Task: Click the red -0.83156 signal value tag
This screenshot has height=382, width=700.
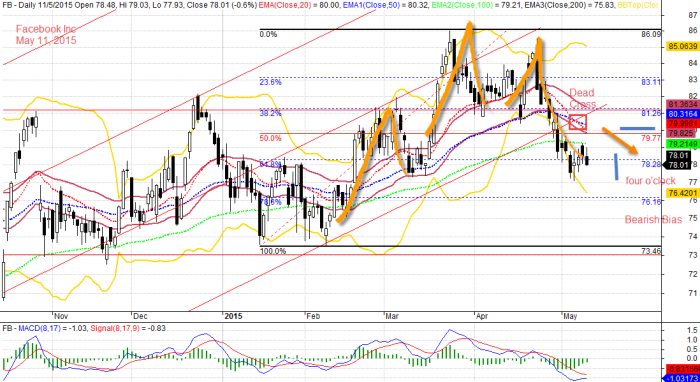Action: pyautogui.click(x=683, y=369)
